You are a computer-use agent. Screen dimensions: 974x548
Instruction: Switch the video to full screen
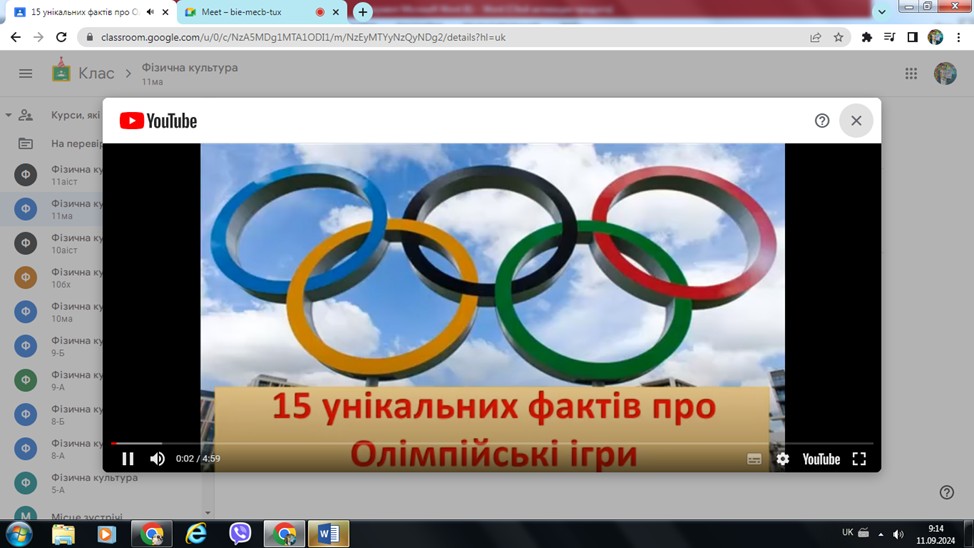click(859, 459)
